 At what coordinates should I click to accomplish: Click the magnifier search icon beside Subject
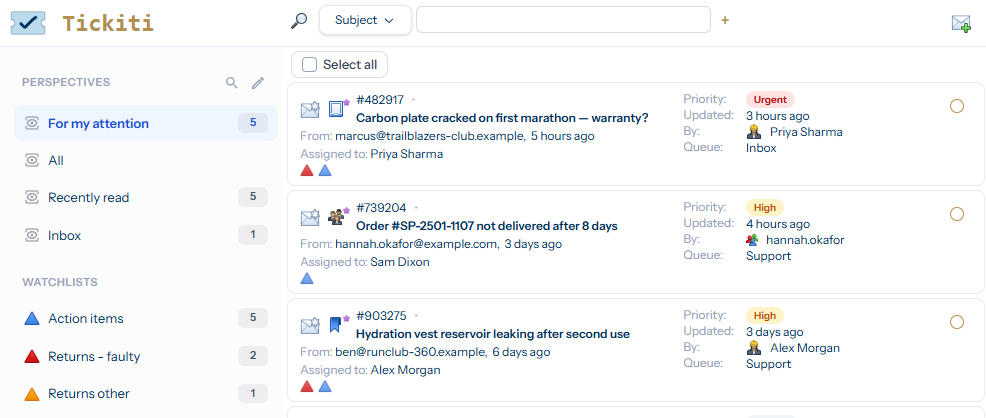pyautogui.click(x=299, y=21)
